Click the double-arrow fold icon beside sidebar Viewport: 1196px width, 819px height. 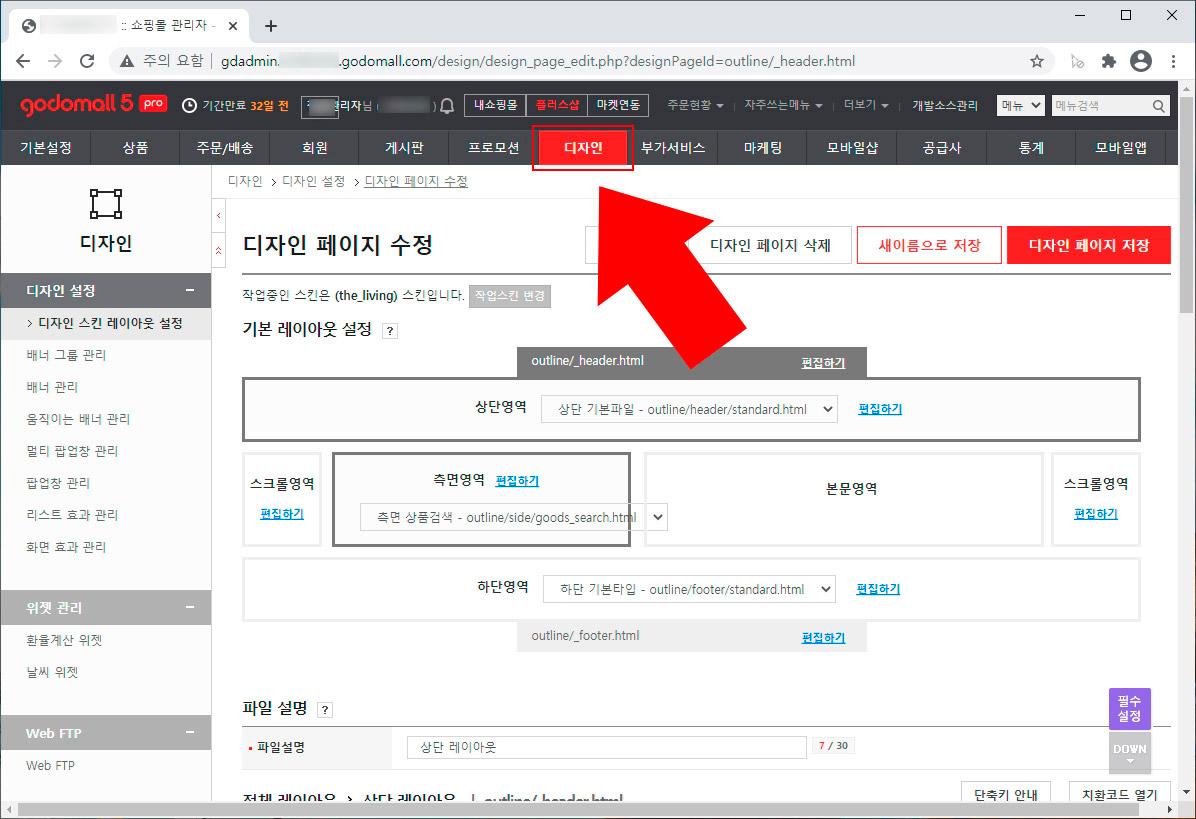(x=219, y=251)
